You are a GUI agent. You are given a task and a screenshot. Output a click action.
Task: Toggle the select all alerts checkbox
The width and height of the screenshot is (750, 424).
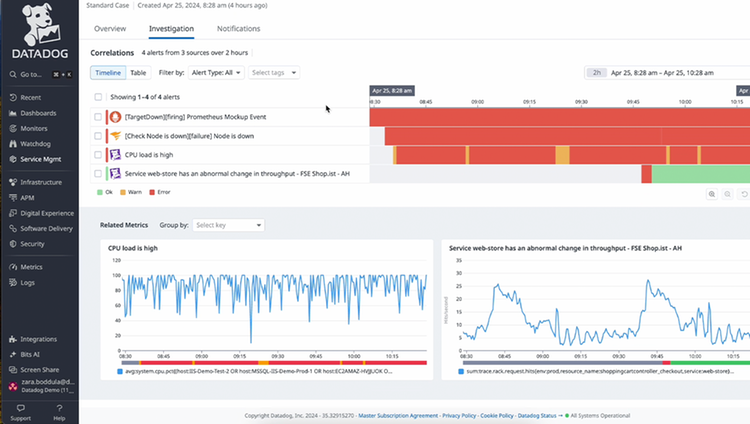click(98, 97)
